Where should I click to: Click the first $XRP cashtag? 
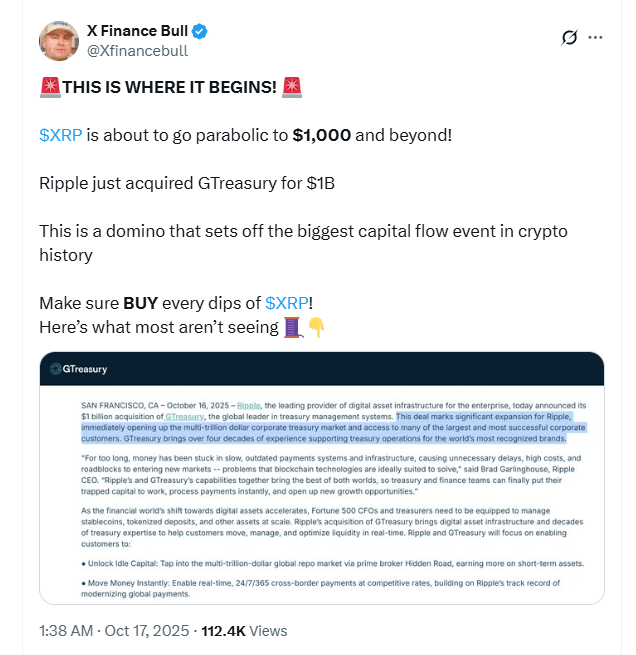pos(61,135)
